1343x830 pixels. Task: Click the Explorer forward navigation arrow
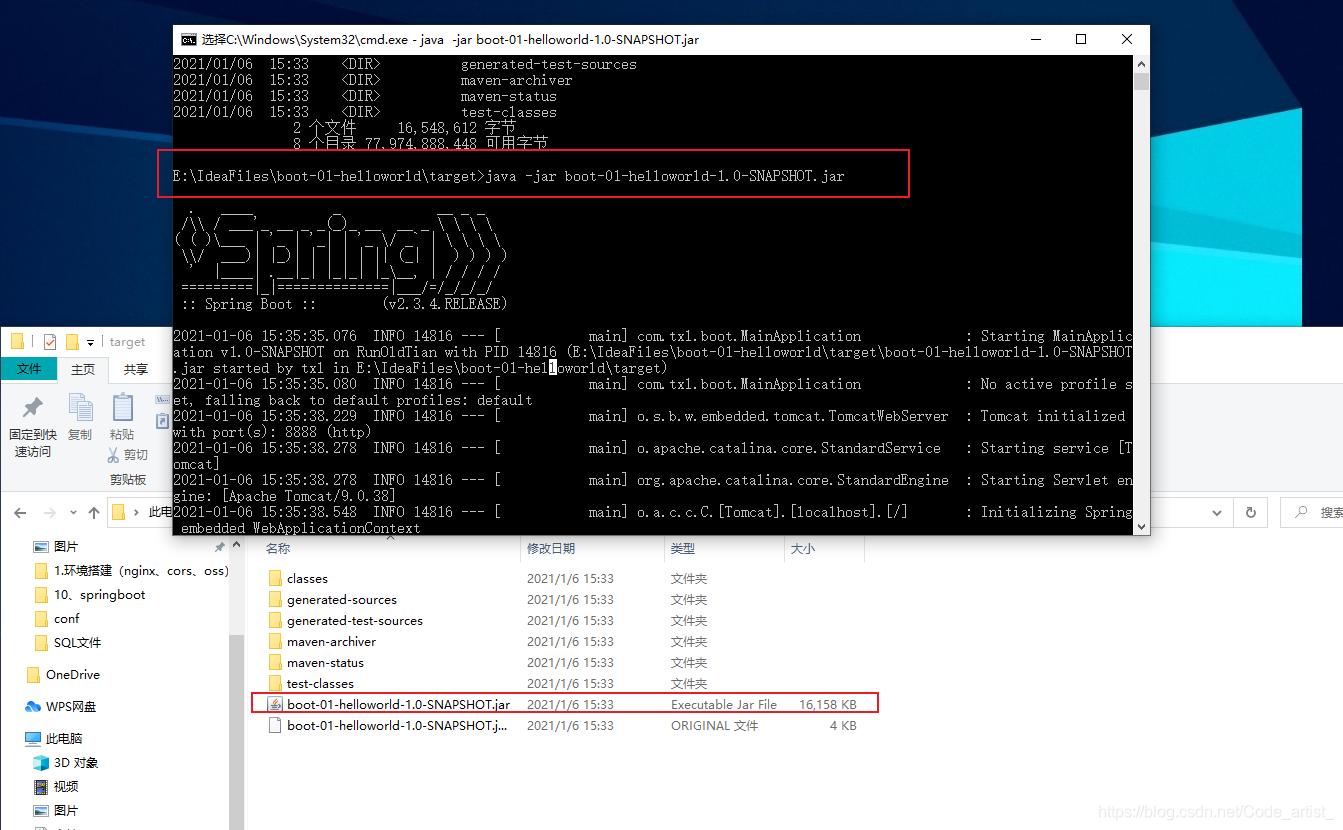[x=50, y=512]
